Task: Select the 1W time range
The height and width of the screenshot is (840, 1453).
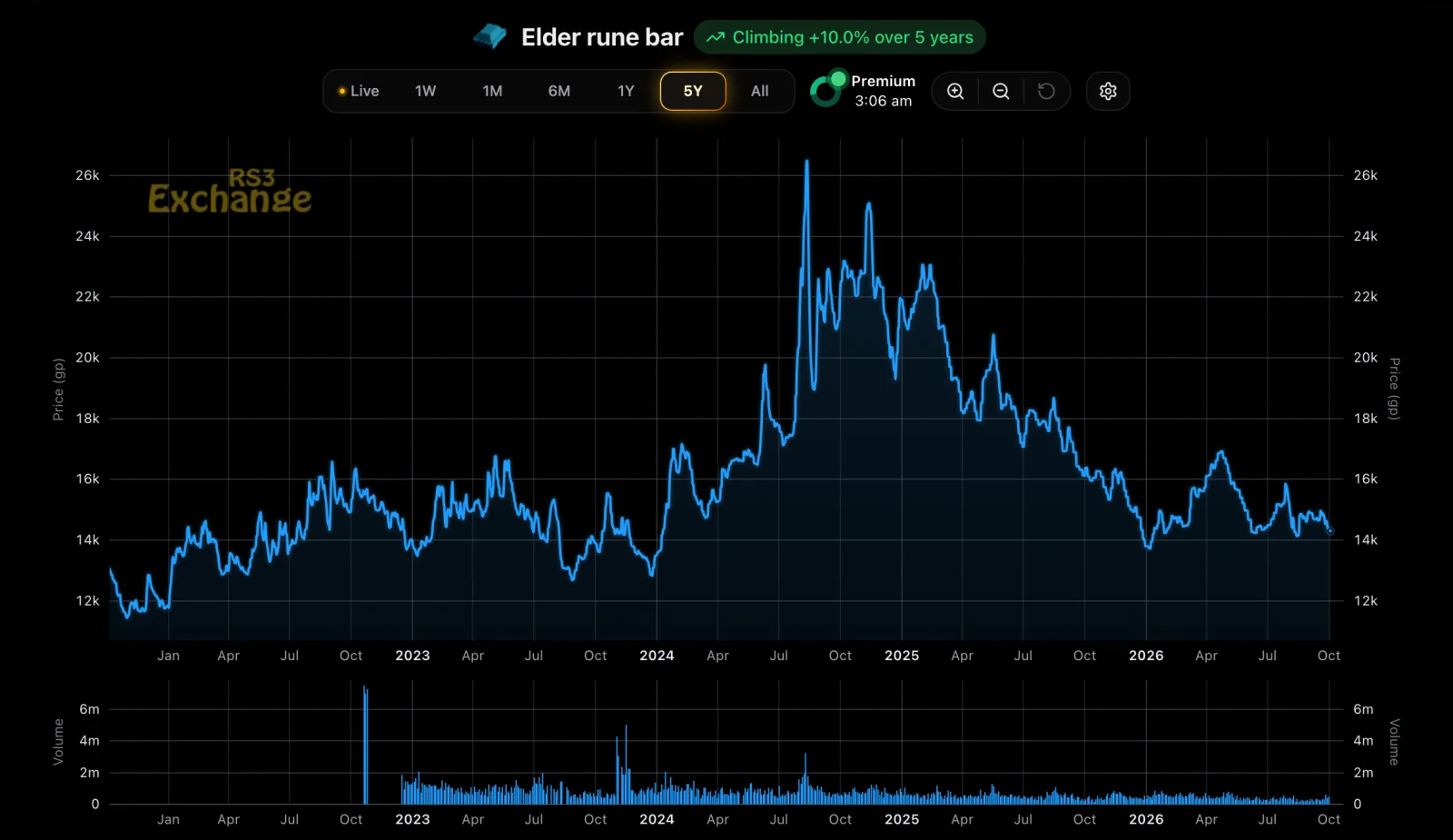Action: (425, 91)
